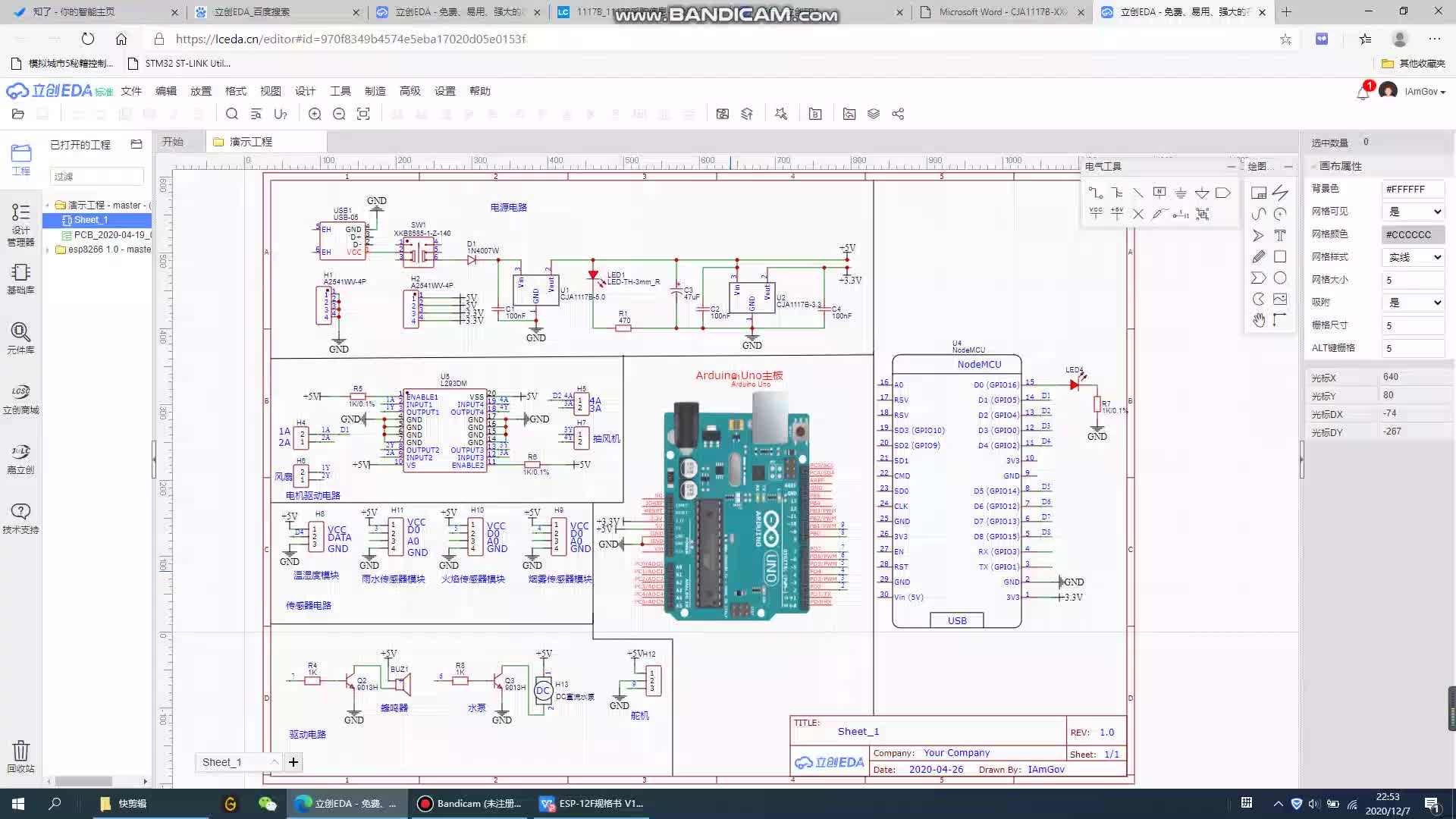Screen dimensions: 1456x819
Task: Switch to the 演示工程 document tab
Action: pos(265,142)
